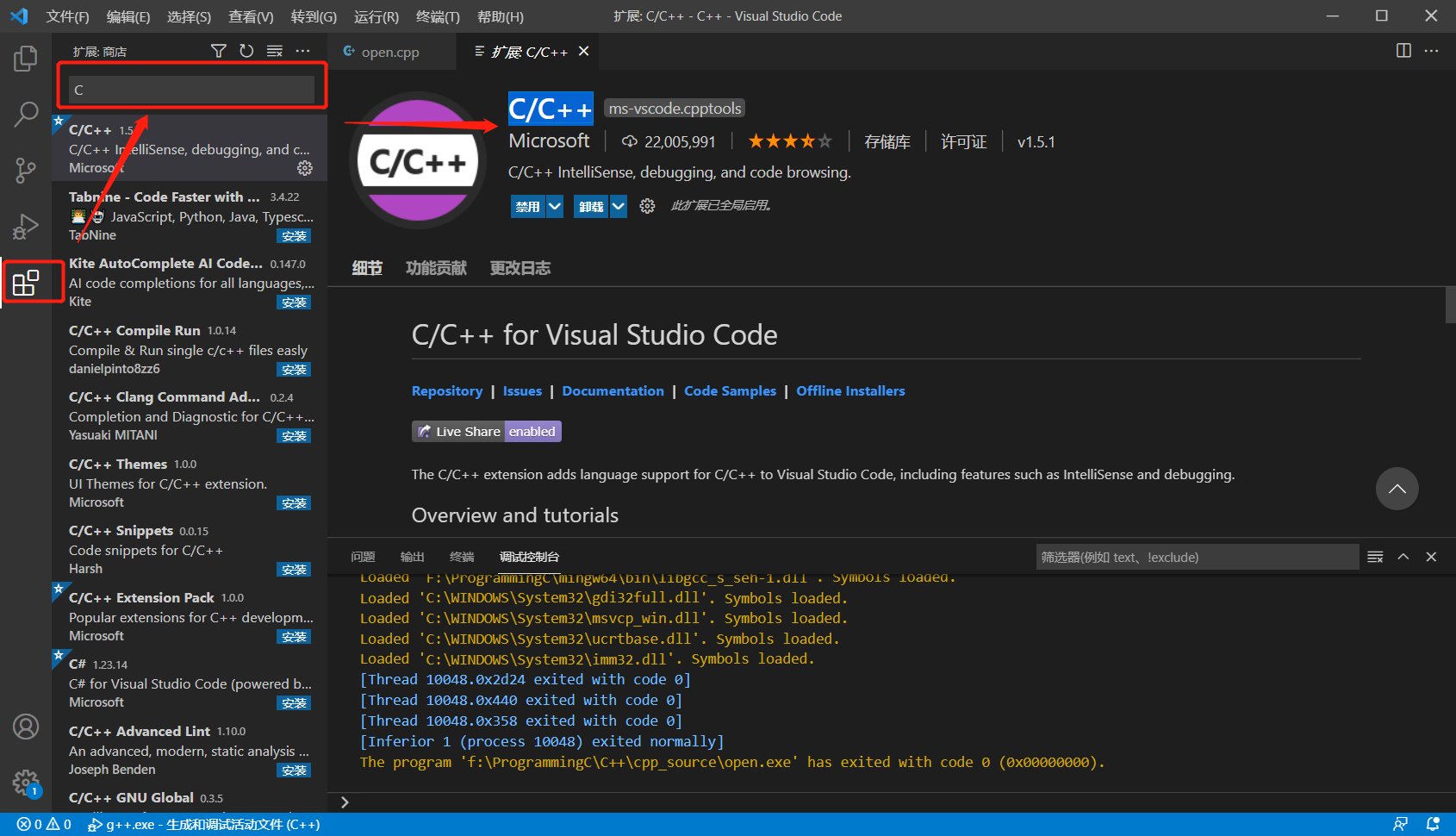Open editor more actions ellipsis
1456x836 pixels.
pos(1431,51)
